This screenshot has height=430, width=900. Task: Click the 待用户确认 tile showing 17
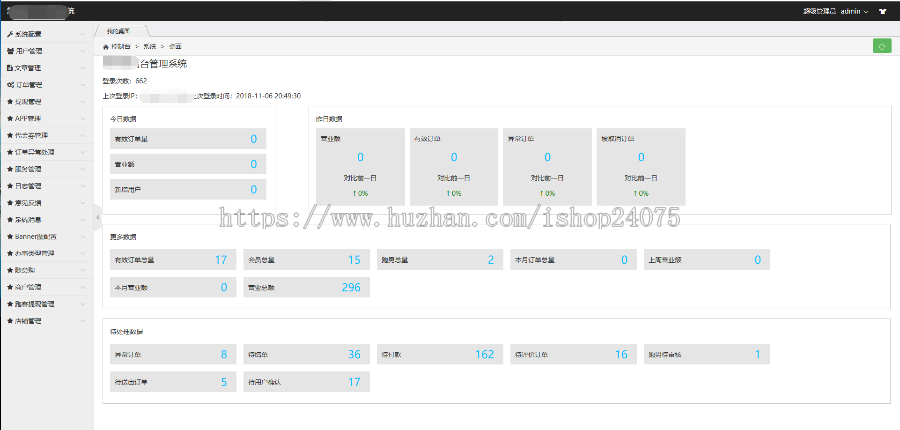tap(307, 382)
